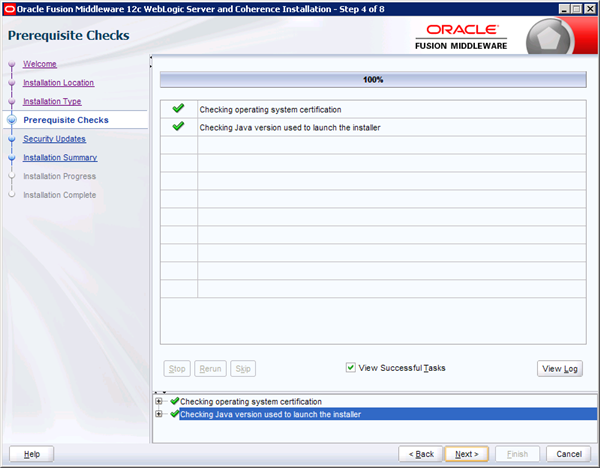This screenshot has width=600, height=468.
Task: Proceed with the Next button
Action: coord(467,454)
